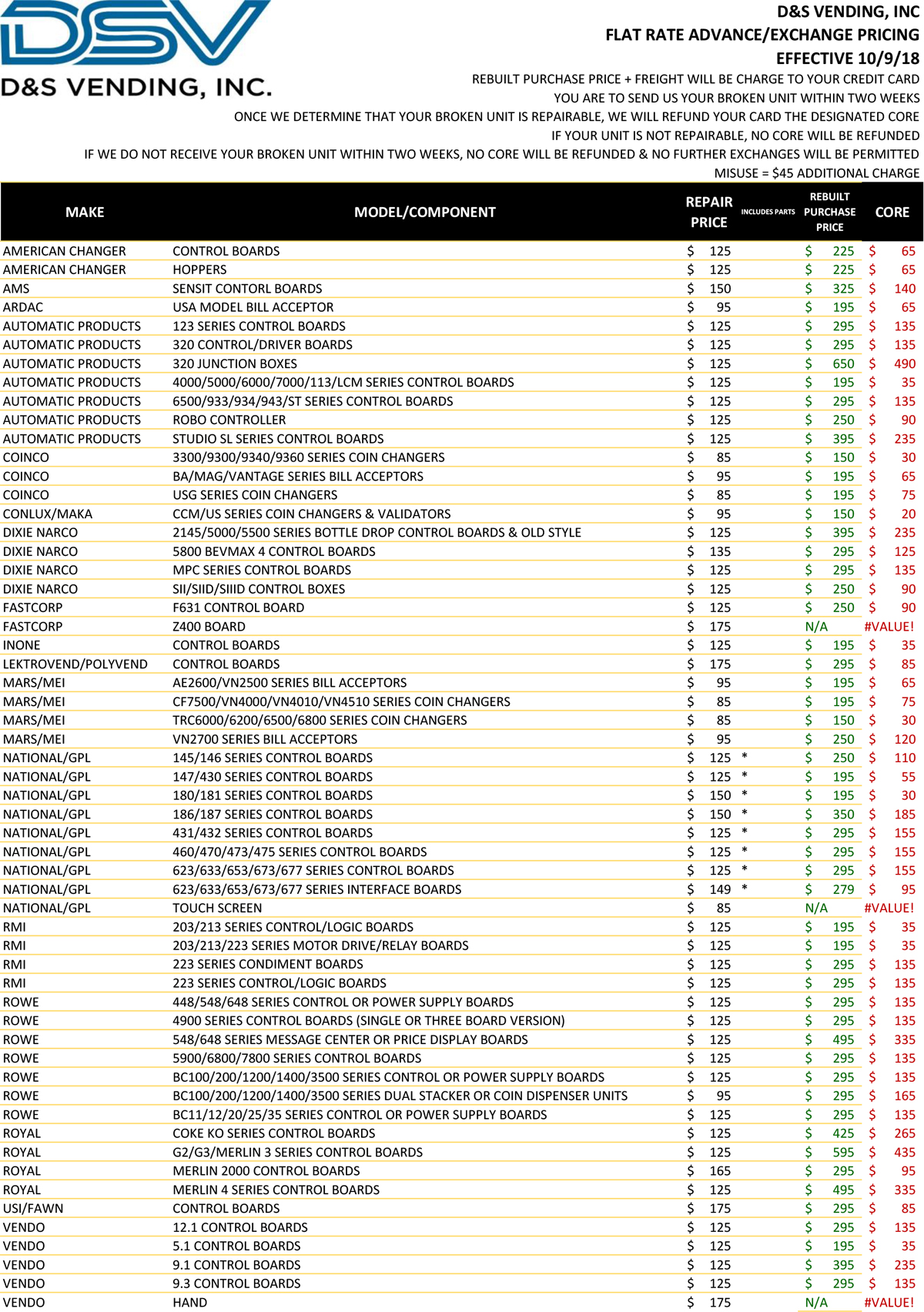Image resolution: width=924 pixels, height=1312 pixels.
Task: Click 'MISUSE = $45 ADDITIONAL CHARGE' text
Action: pos(817,173)
